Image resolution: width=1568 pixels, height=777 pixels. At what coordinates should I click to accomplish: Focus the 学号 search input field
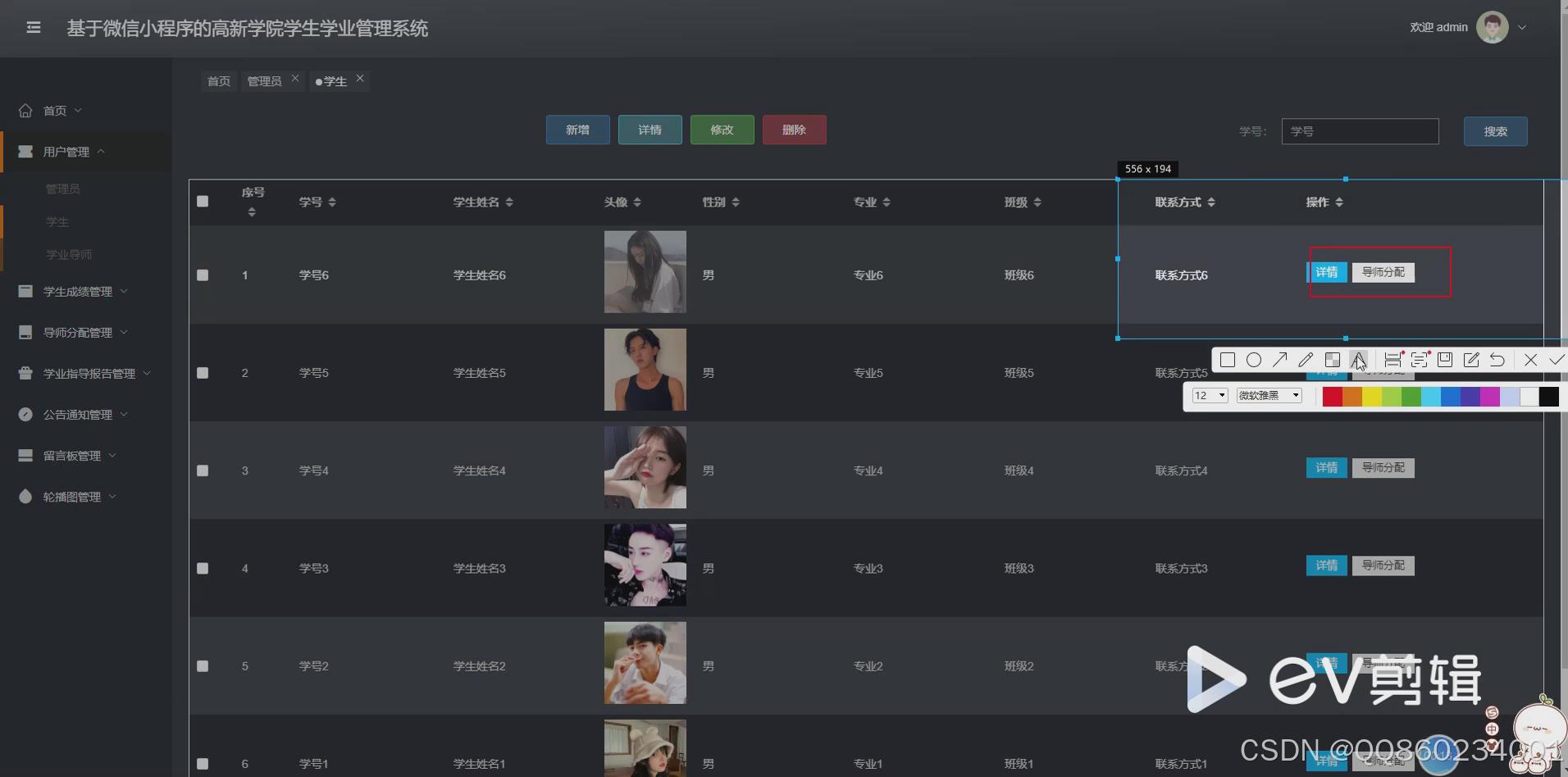(x=1360, y=131)
